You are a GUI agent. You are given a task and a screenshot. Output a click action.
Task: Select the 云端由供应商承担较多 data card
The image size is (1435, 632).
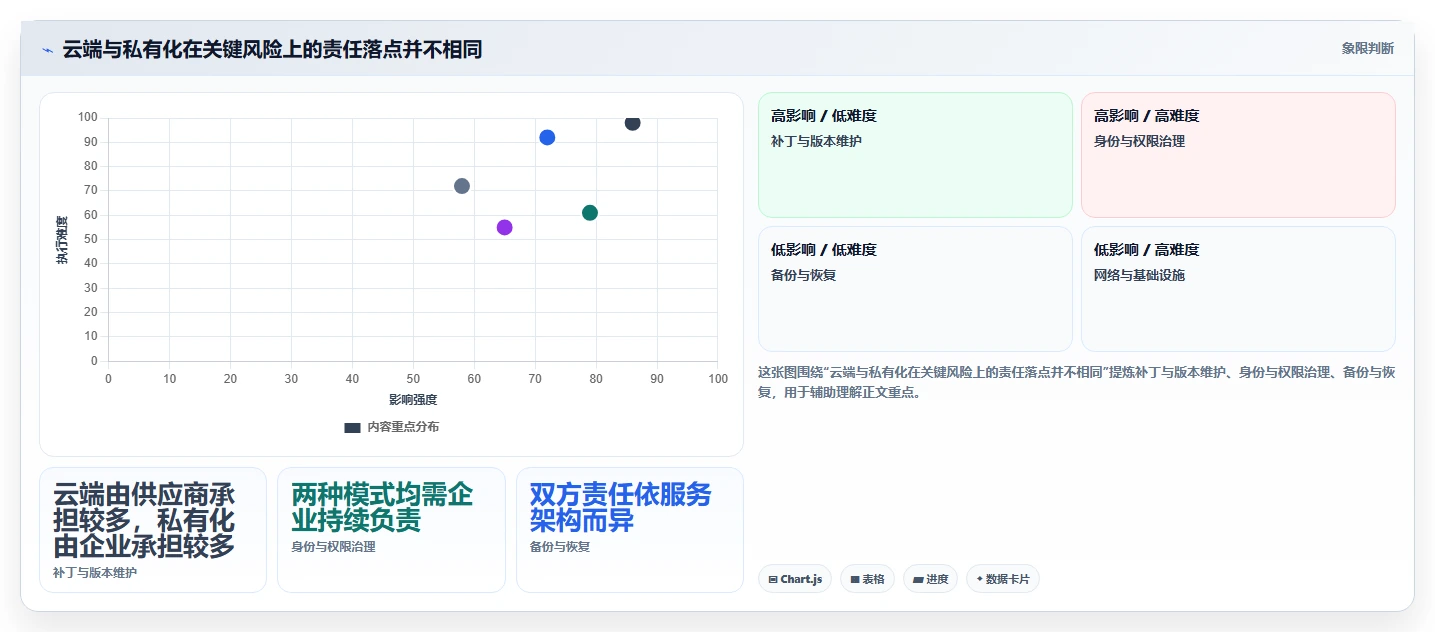pyautogui.click(x=153, y=530)
